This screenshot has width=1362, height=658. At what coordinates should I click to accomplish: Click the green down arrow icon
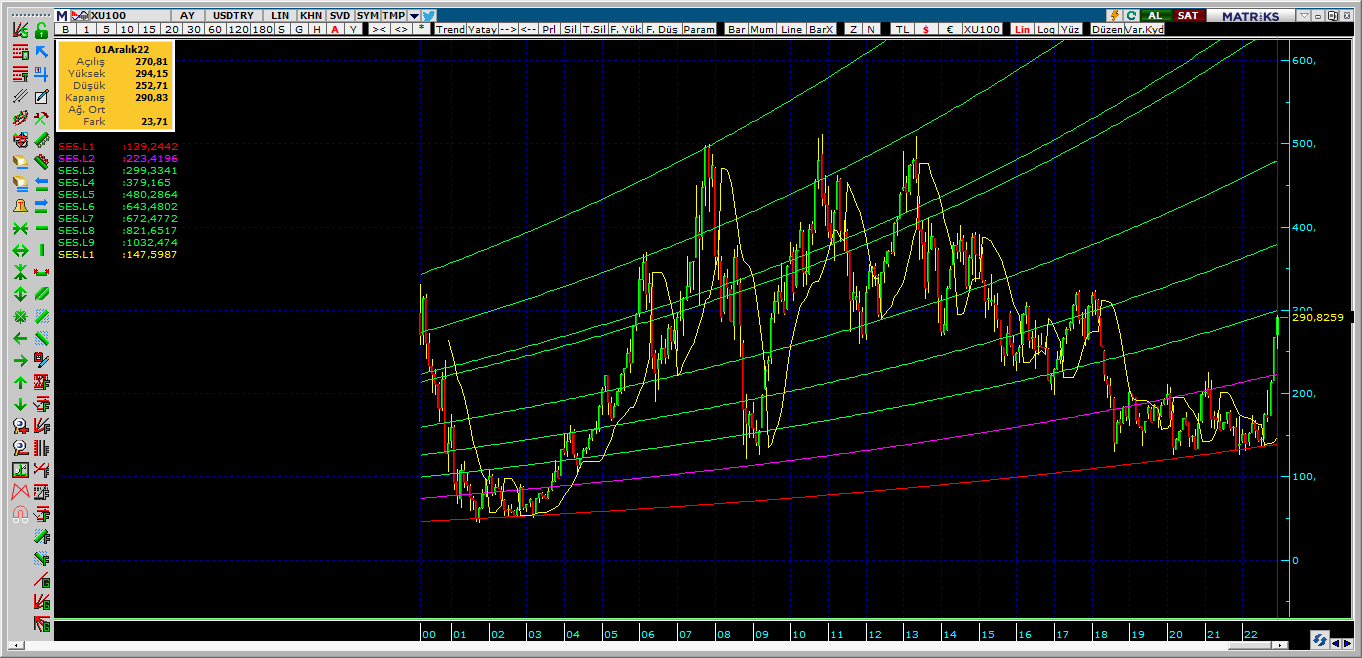click(x=20, y=404)
